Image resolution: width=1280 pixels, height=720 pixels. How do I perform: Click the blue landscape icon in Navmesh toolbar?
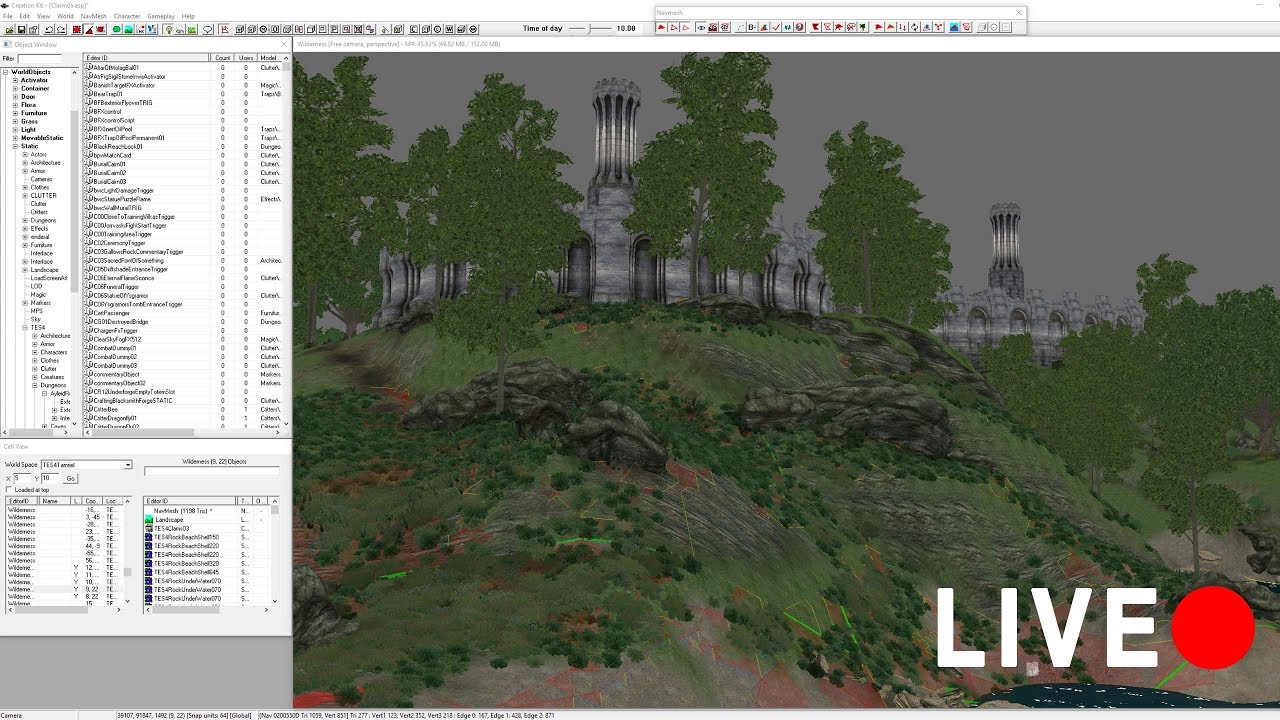tap(953, 27)
